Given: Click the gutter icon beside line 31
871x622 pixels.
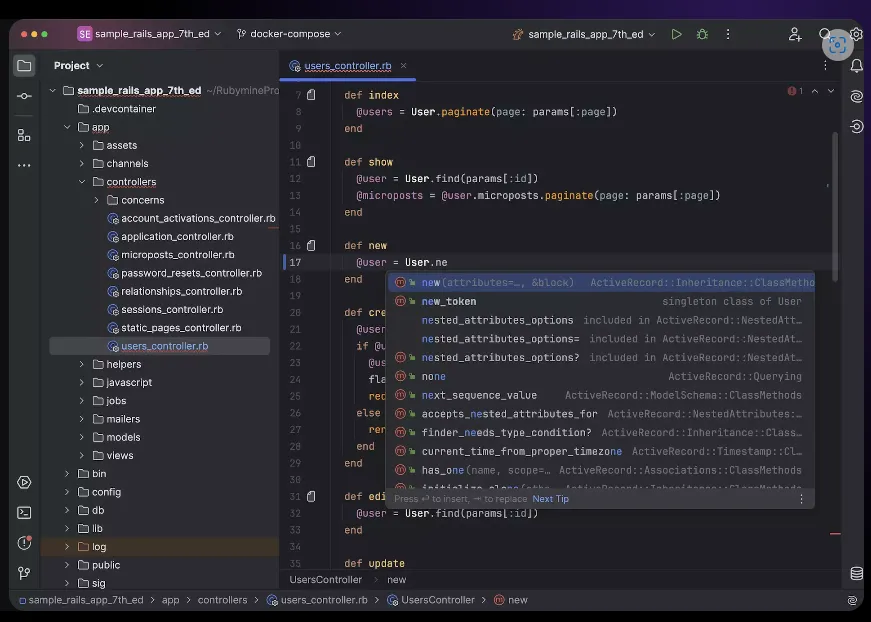Looking at the screenshot, I should pyautogui.click(x=311, y=496).
